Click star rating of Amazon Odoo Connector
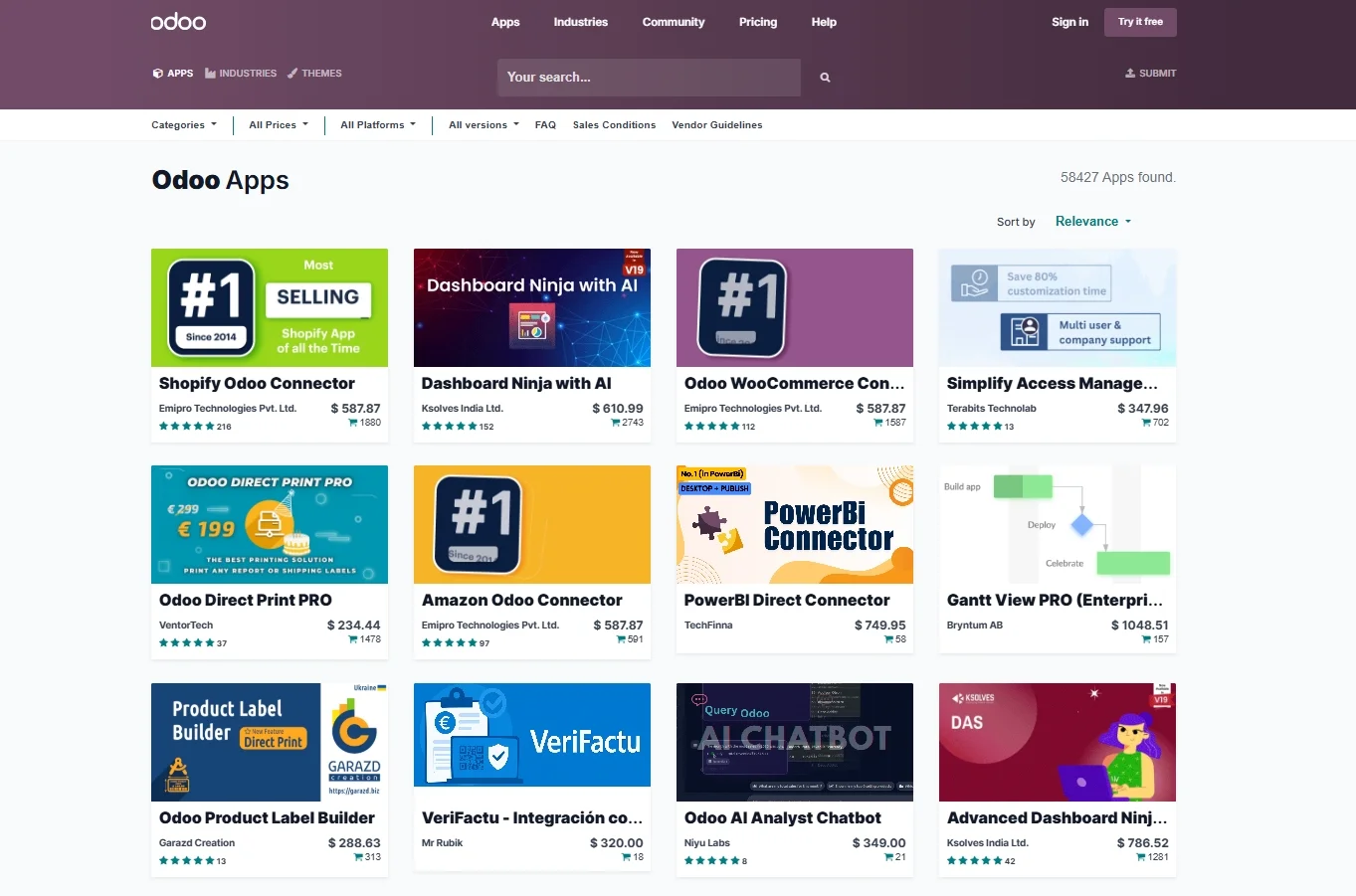The width and height of the screenshot is (1356, 896). click(450, 643)
